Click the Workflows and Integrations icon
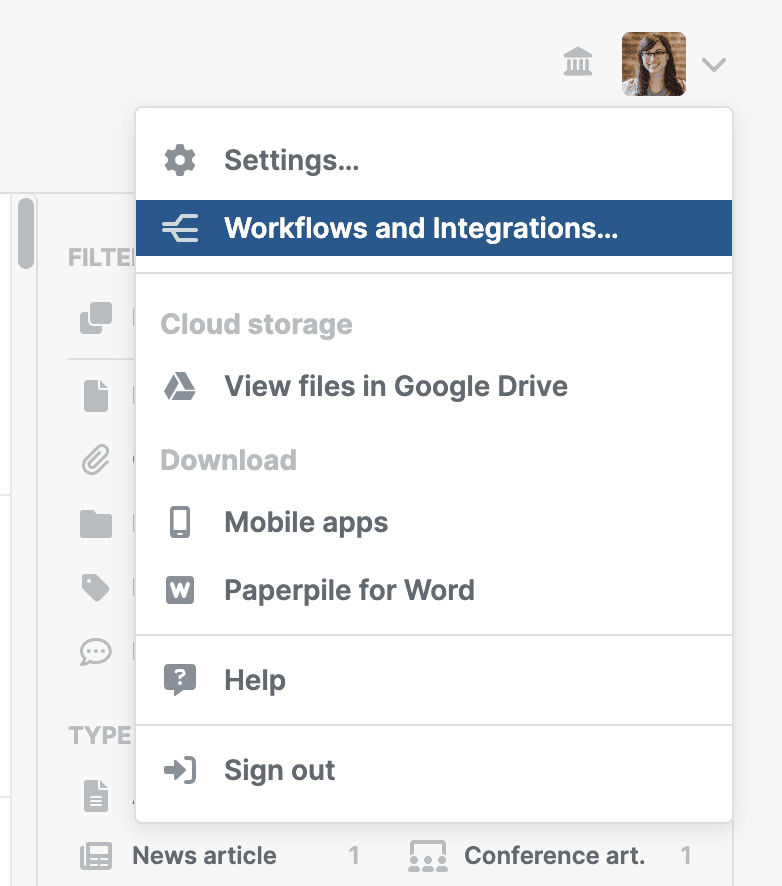 pyautogui.click(x=180, y=228)
